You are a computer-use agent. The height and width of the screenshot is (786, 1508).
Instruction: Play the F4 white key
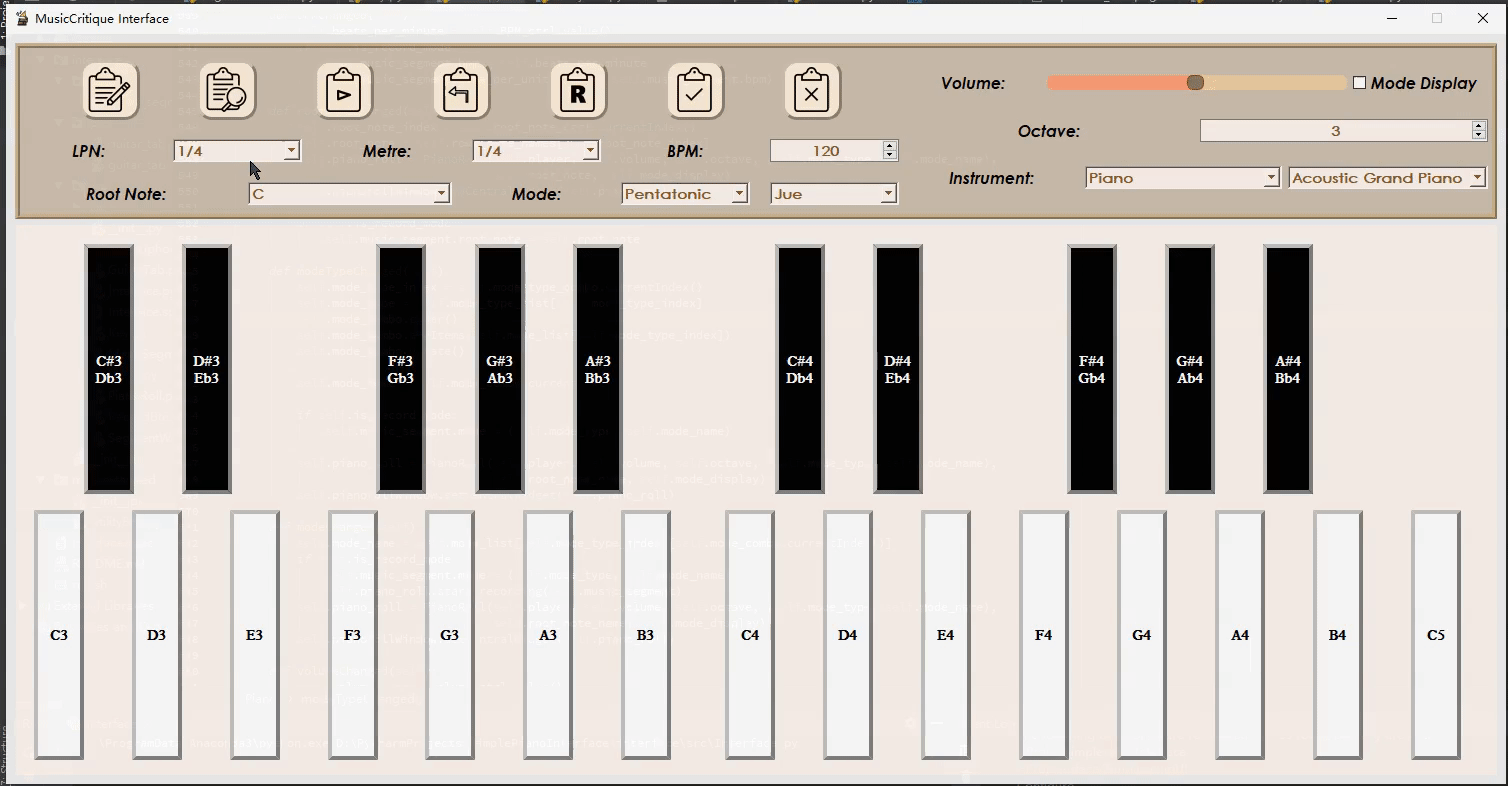pos(1044,635)
